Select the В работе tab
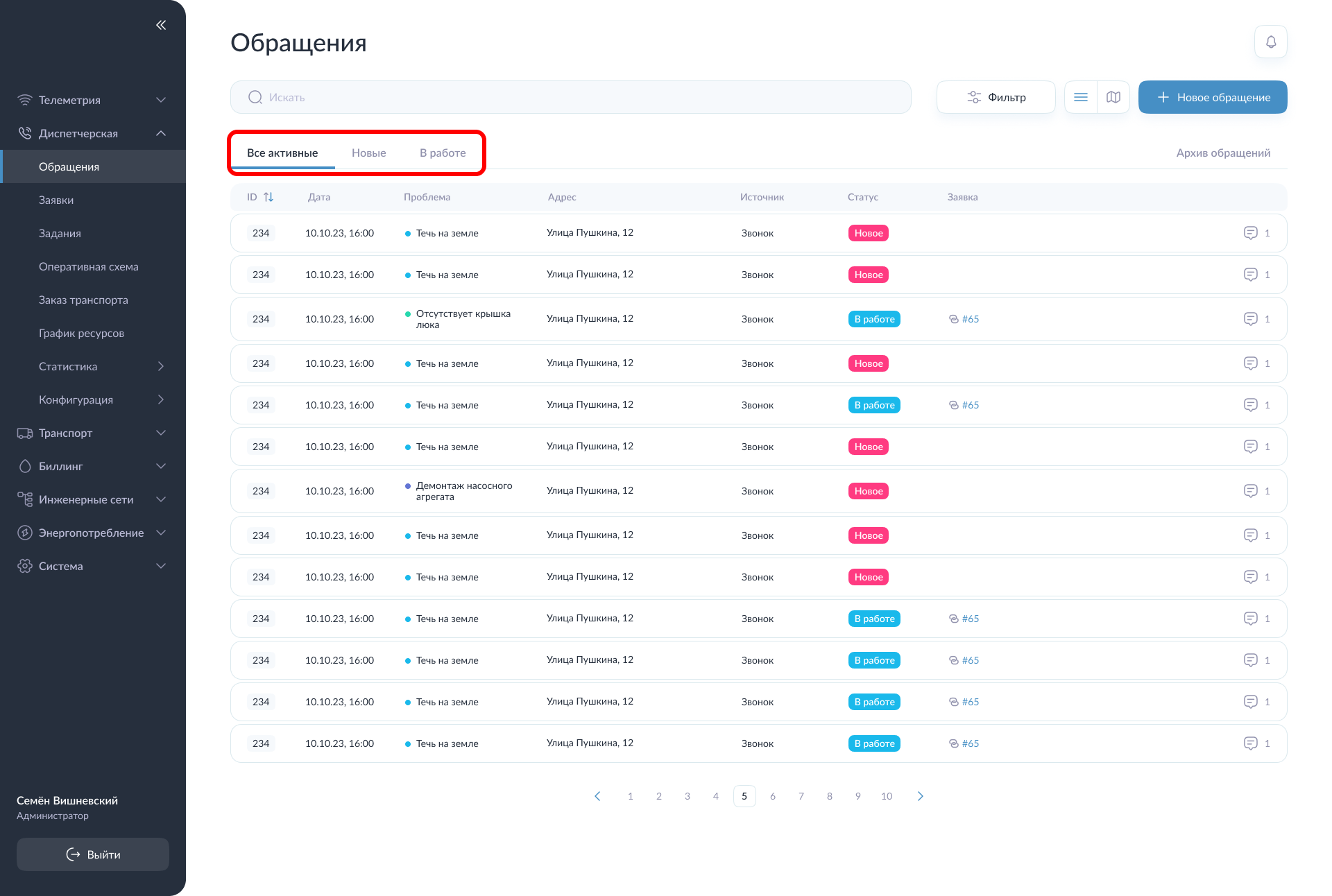Image resolution: width=1332 pixels, height=896 pixels. 443,153
